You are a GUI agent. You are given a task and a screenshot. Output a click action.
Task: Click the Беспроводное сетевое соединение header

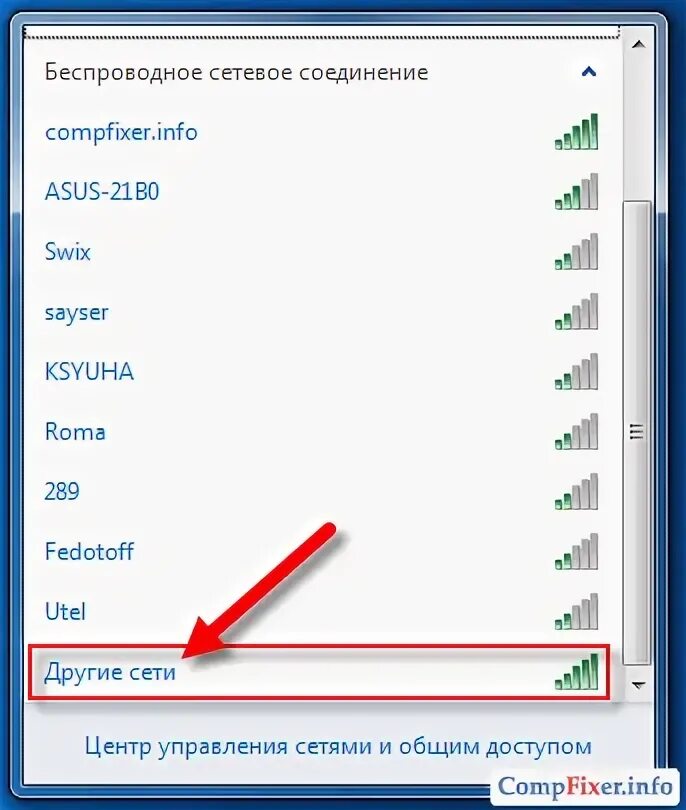tap(236, 72)
